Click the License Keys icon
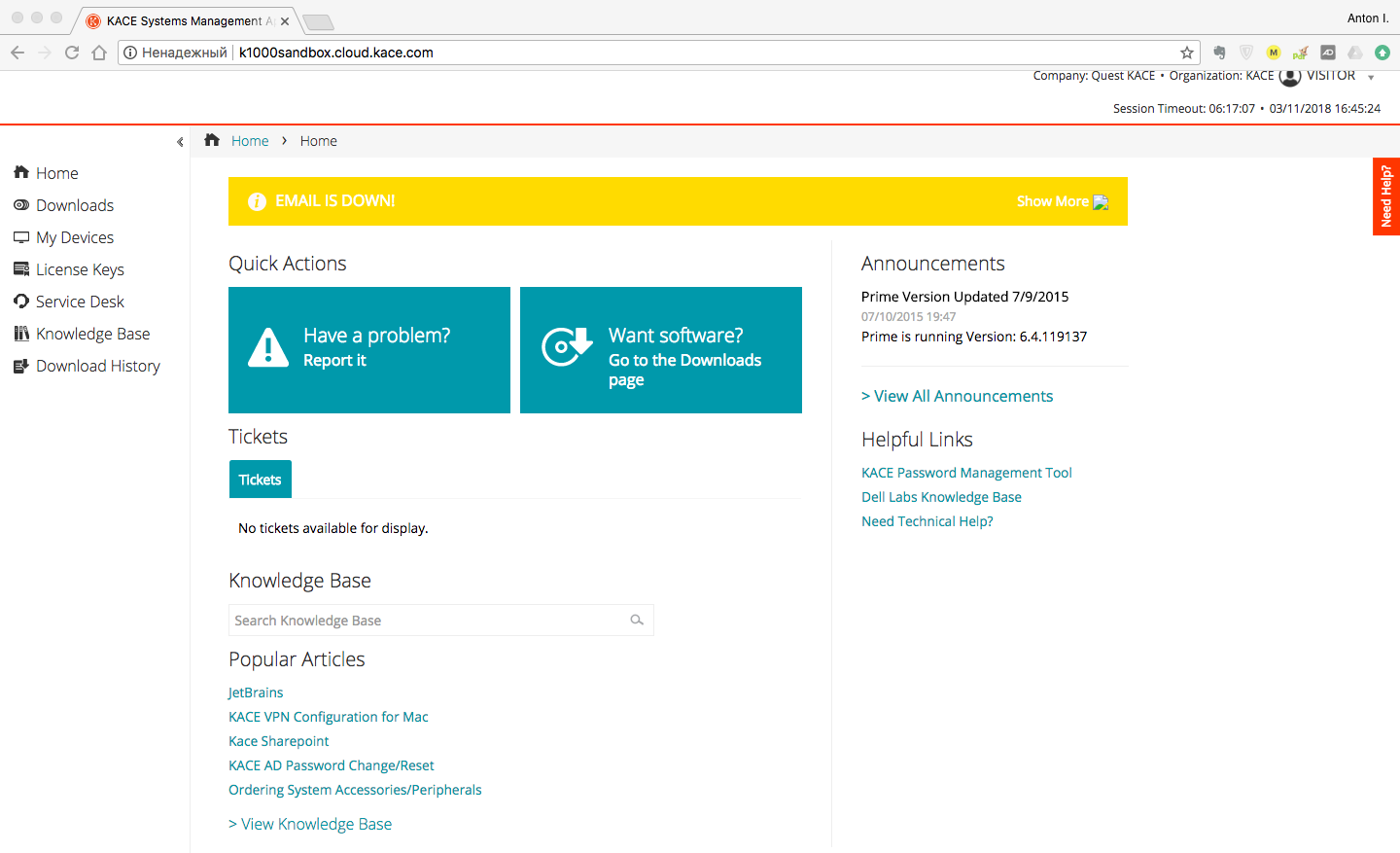1400x853 pixels. (21, 268)
